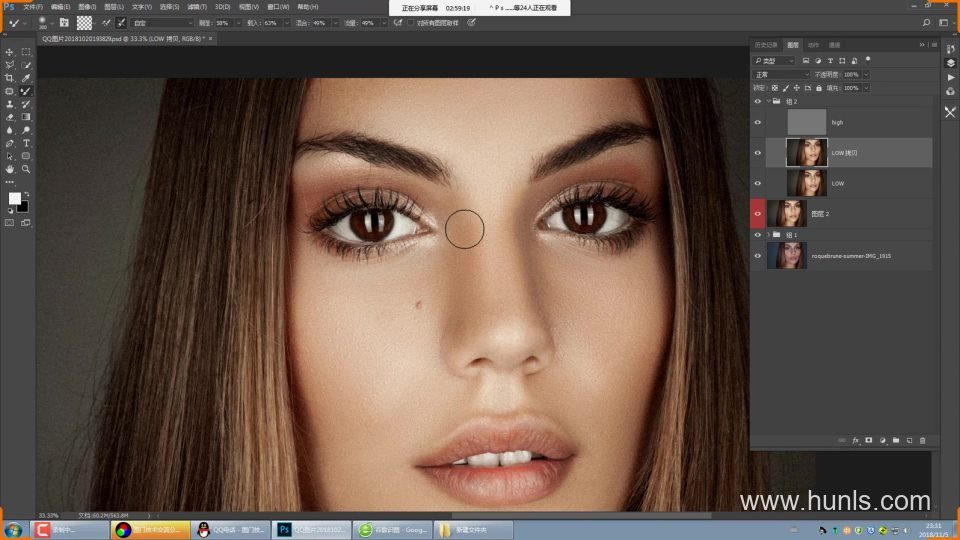The width and height of the screenshot is (960, 540).
Task: Create a new group folder icon
Action: coord(896,440)
